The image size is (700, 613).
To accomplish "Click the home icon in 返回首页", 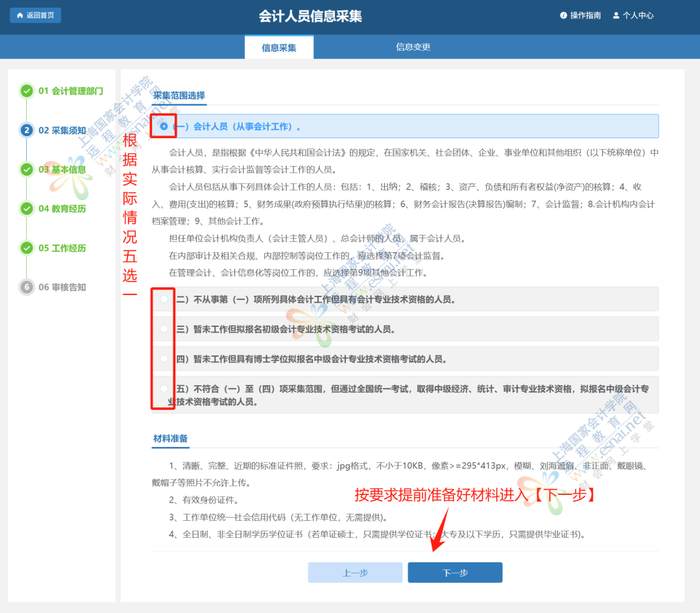I will point(20,16).
